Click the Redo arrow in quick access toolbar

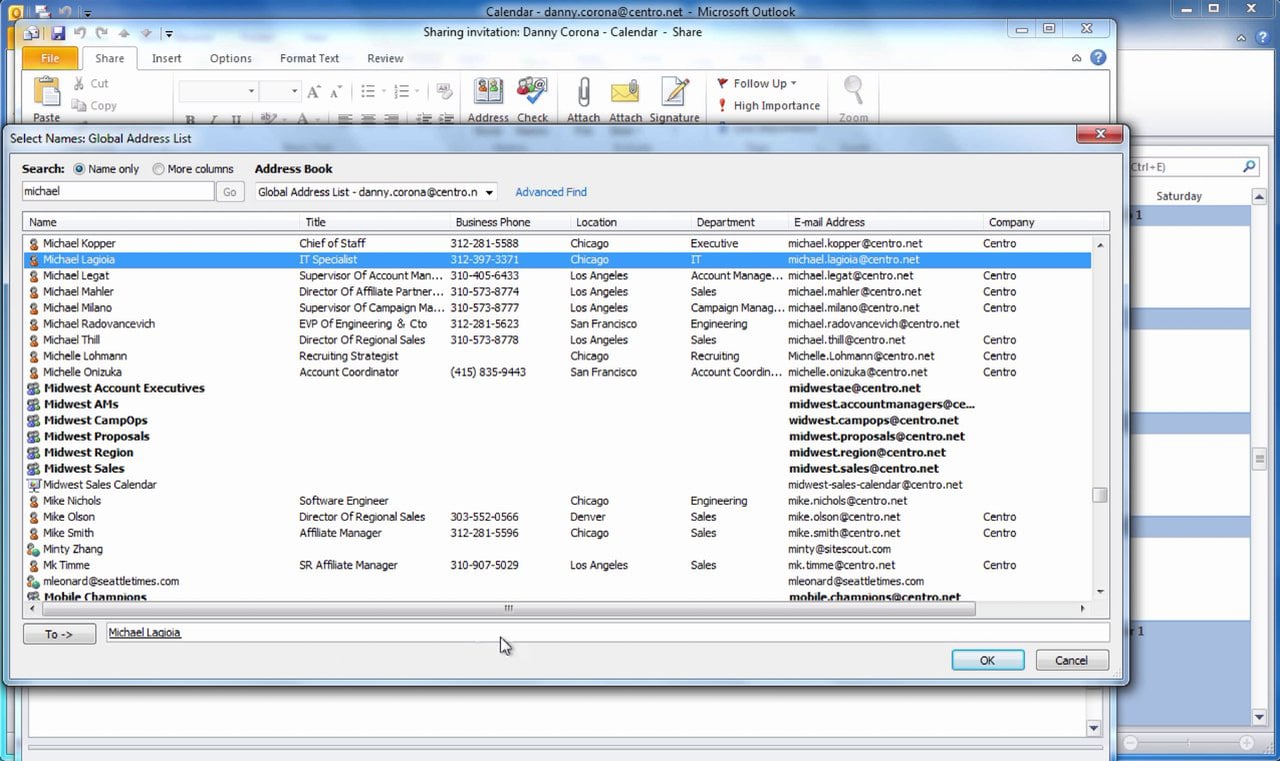(x=101, y=34)
